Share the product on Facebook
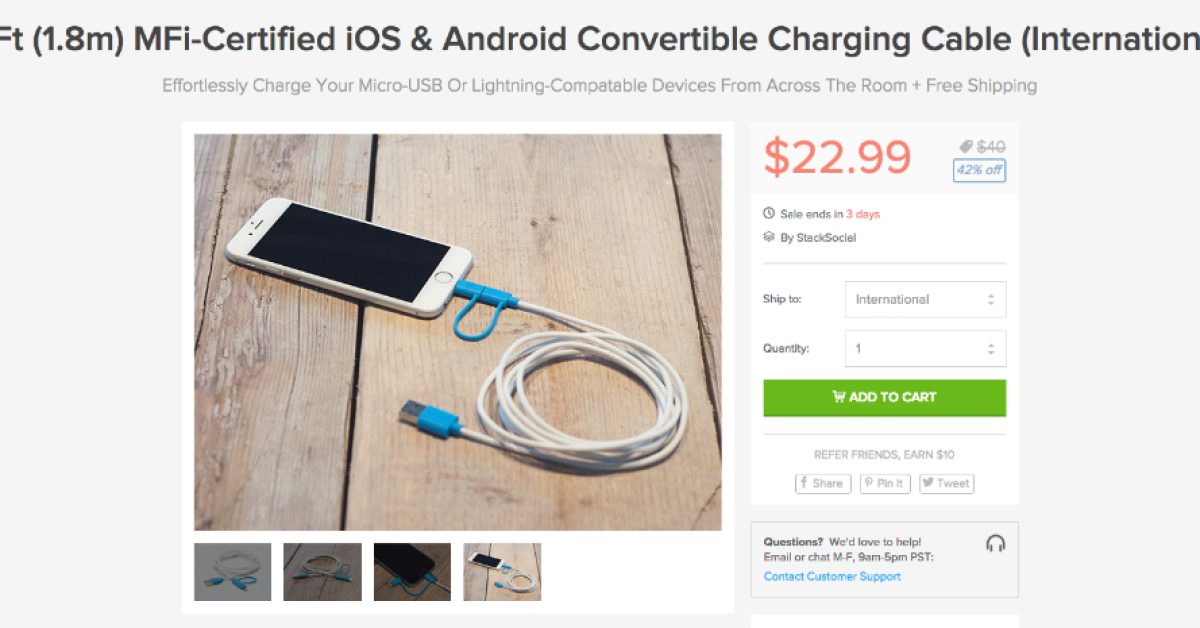The height and width of the screenshot is (628, 1200). click(823, 483)
